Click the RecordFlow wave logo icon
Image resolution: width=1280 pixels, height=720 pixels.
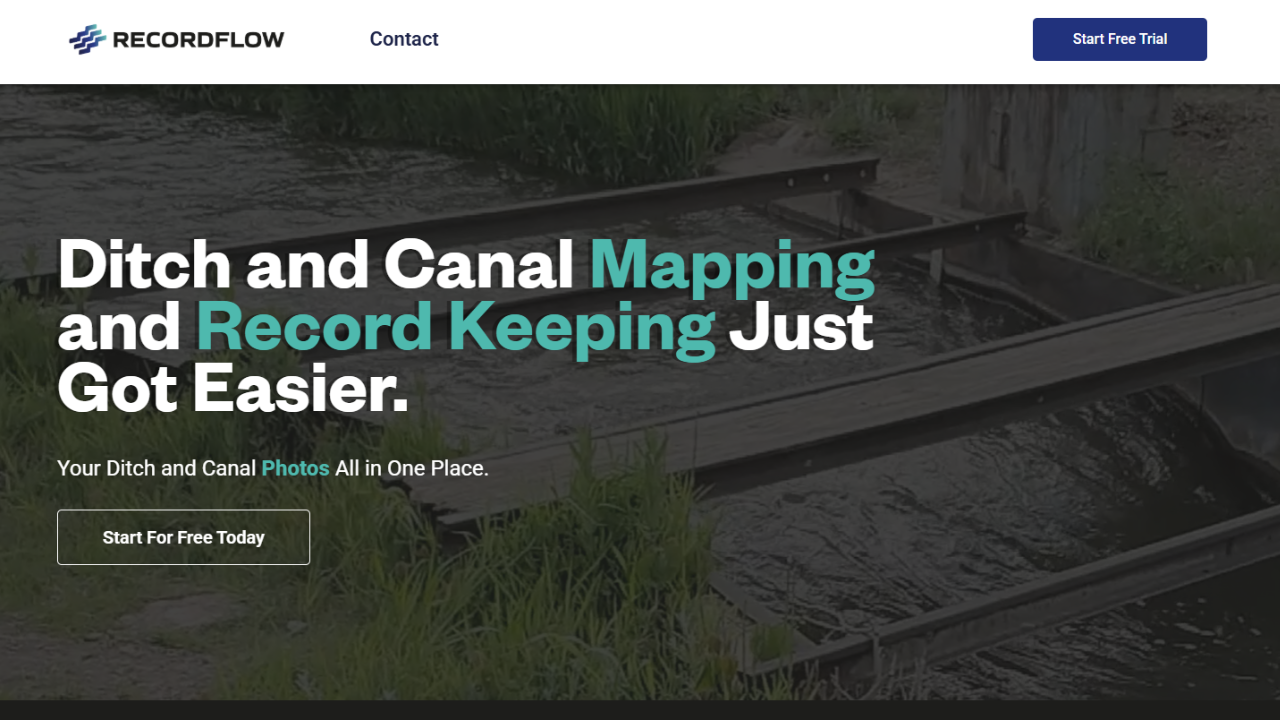click(87, 39)
